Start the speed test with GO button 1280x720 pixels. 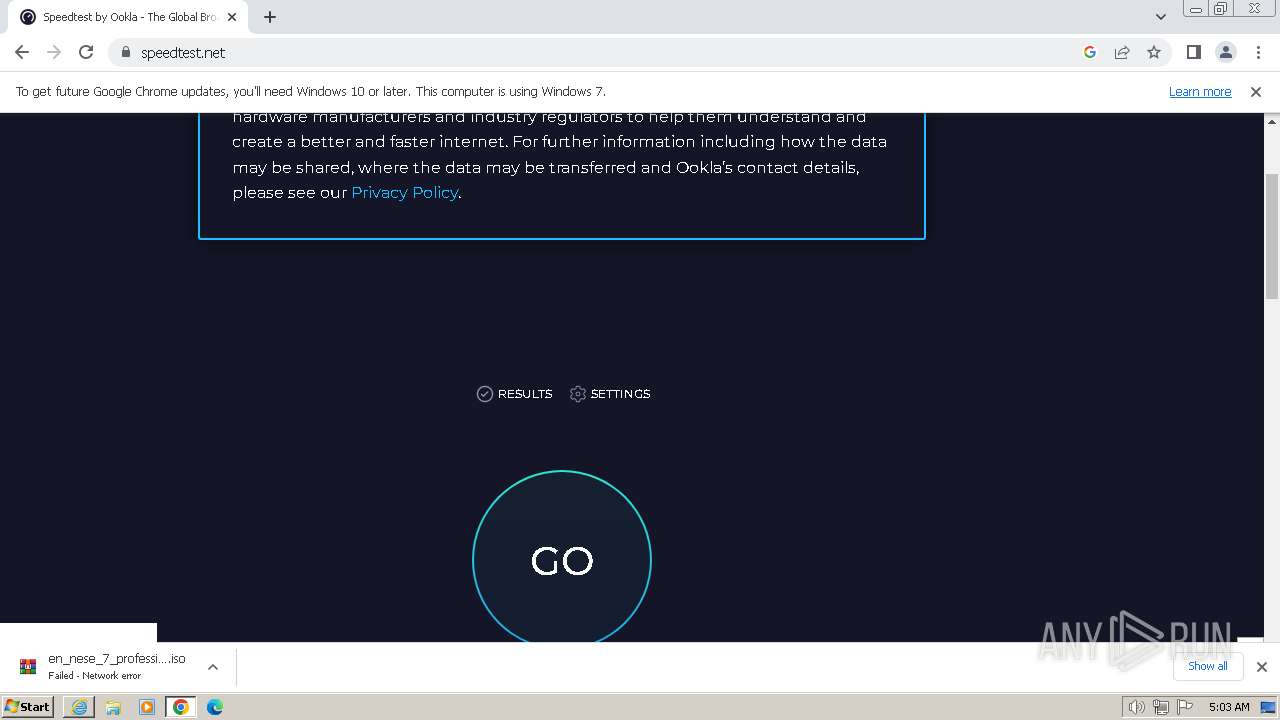click(x=562, y=558)
